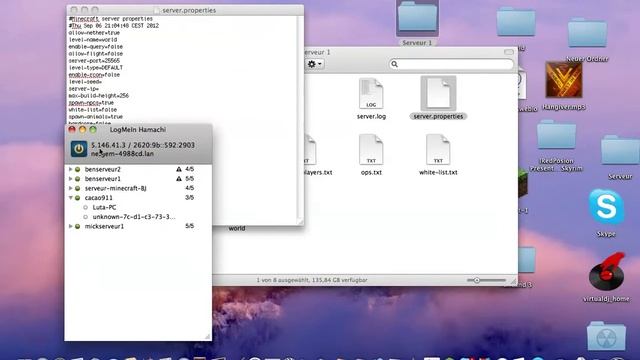Click the Finder status bar text
Viewport: 640px width, 360px height.
312,280
